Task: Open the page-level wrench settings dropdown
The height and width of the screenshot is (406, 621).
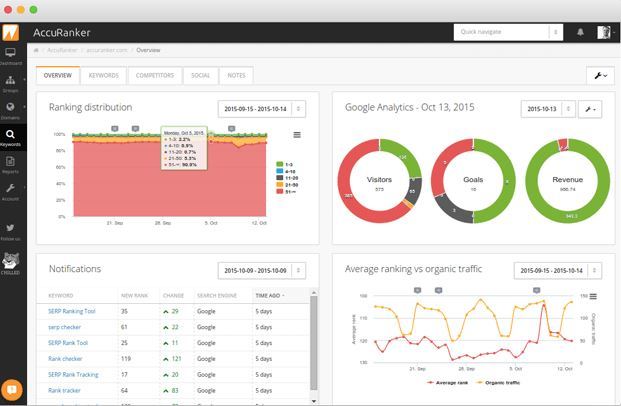Action: coord(600,75)
